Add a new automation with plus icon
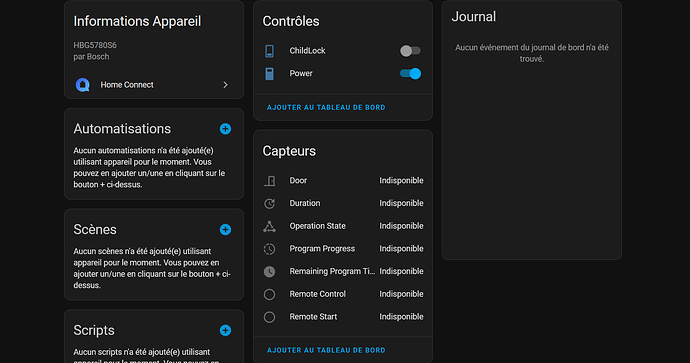The image size is (690, 363). pyautogui.click(x=225, y=129)
